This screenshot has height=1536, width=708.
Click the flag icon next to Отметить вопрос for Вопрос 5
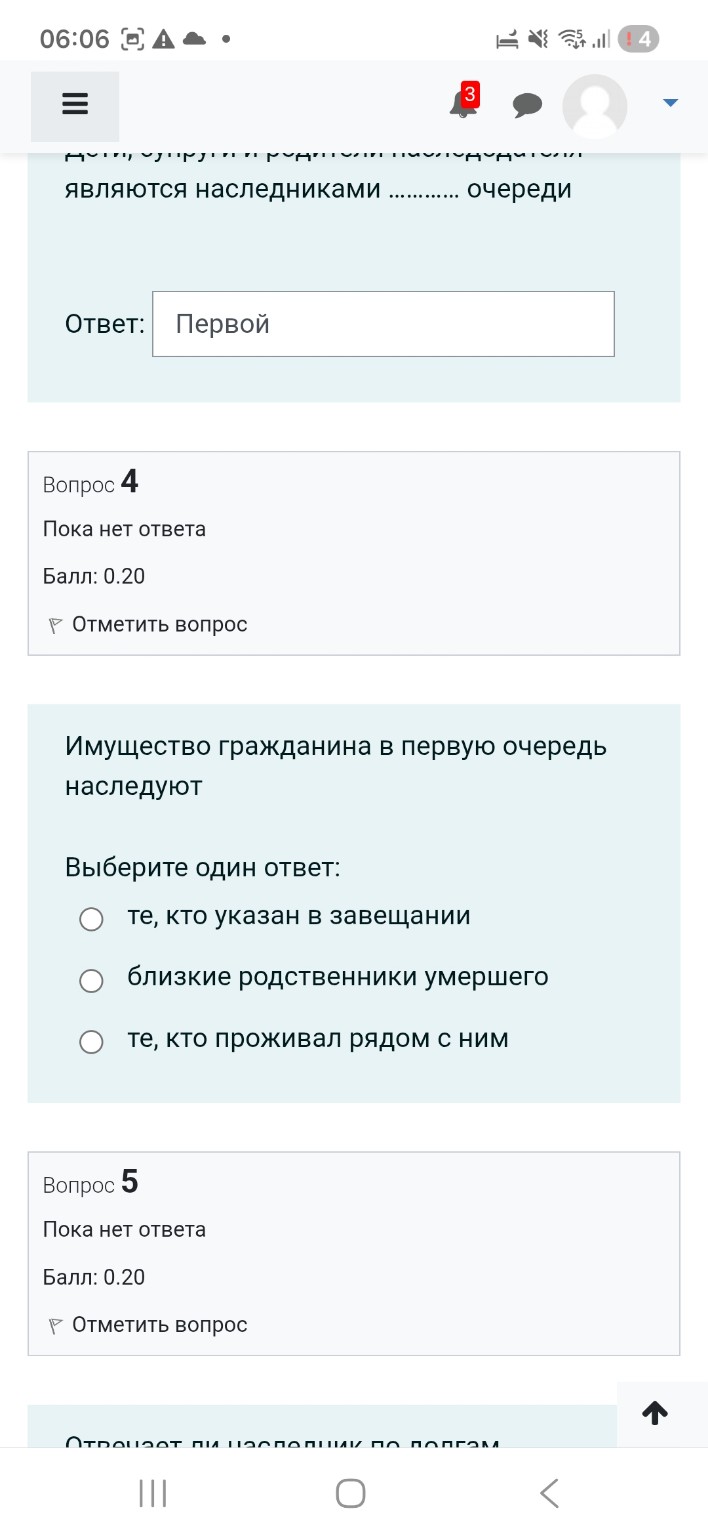pos(55,1324)
